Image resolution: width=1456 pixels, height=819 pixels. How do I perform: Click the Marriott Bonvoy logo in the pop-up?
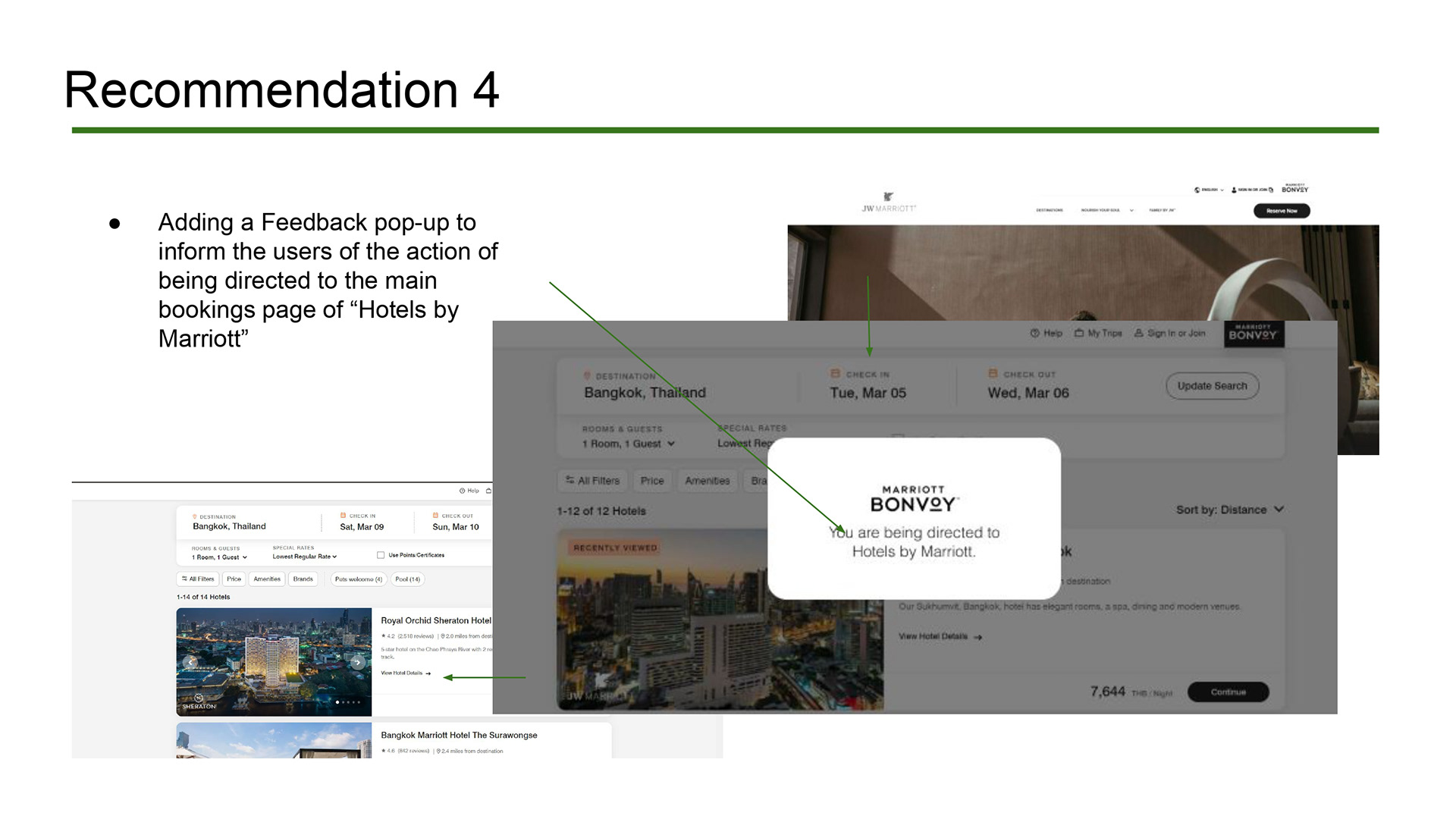pos(914,499)
